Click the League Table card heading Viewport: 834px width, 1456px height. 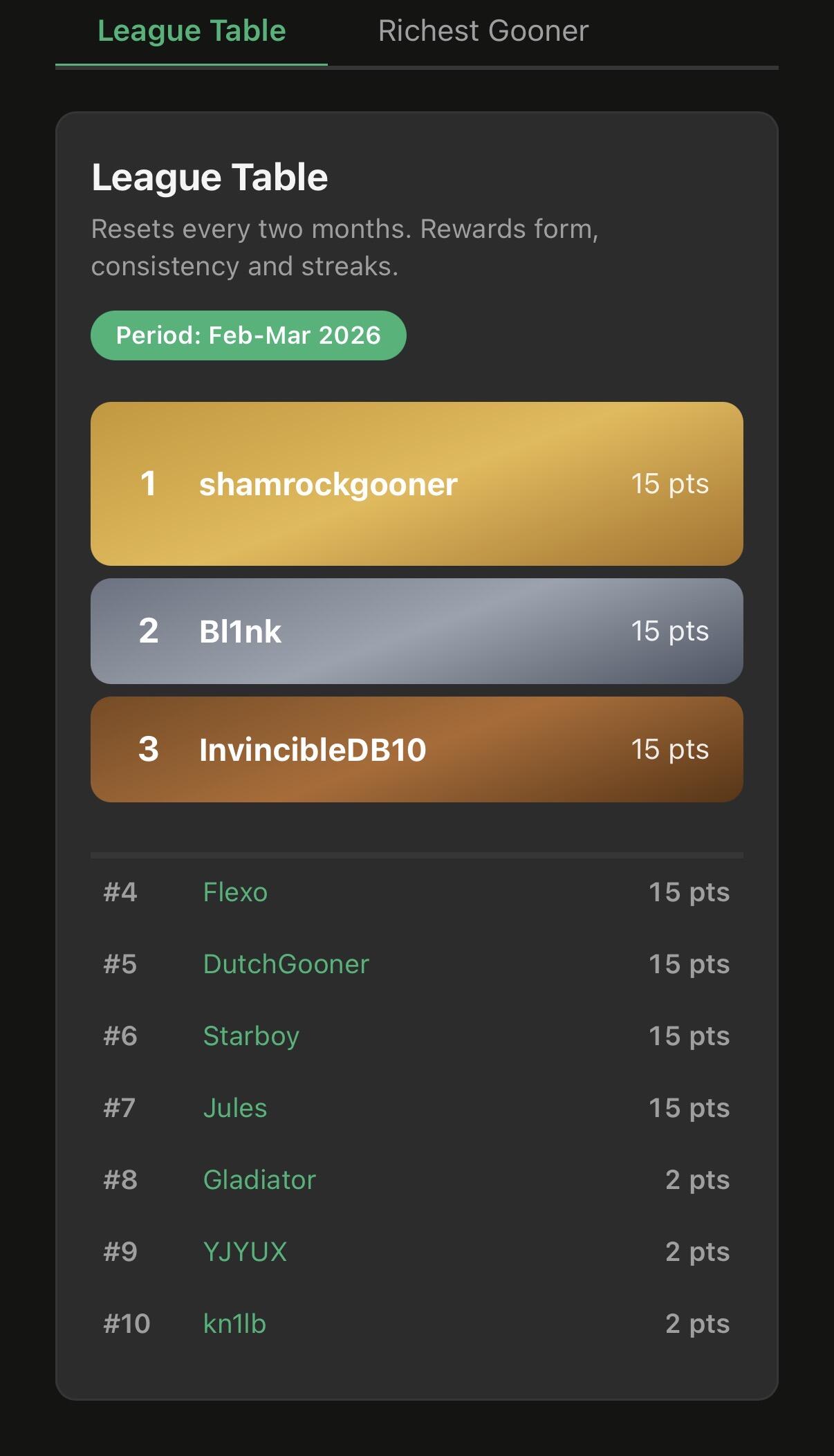[210, 177]
